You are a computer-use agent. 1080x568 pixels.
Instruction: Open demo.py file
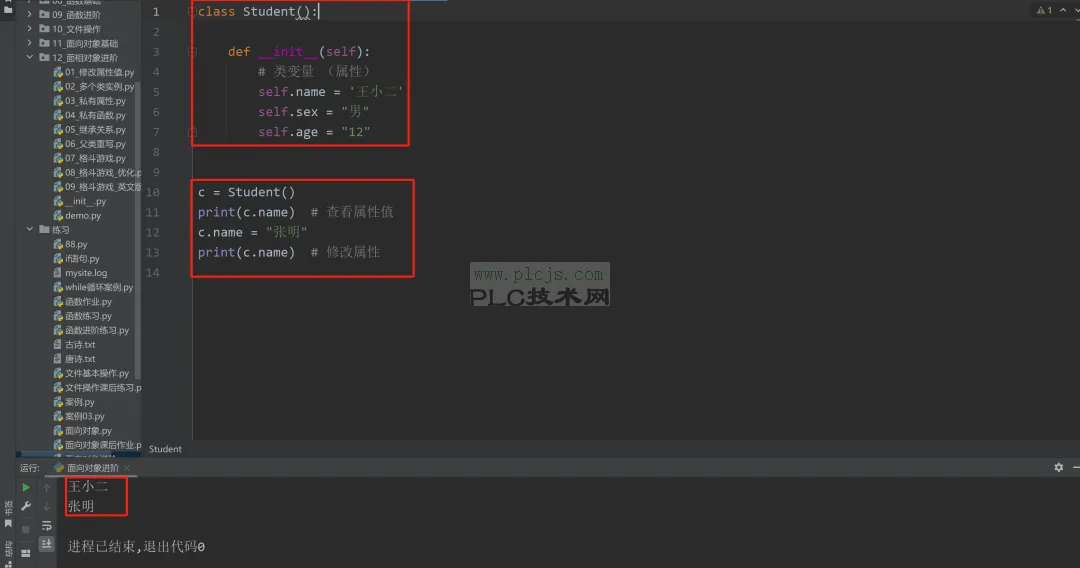click(77, 215)
